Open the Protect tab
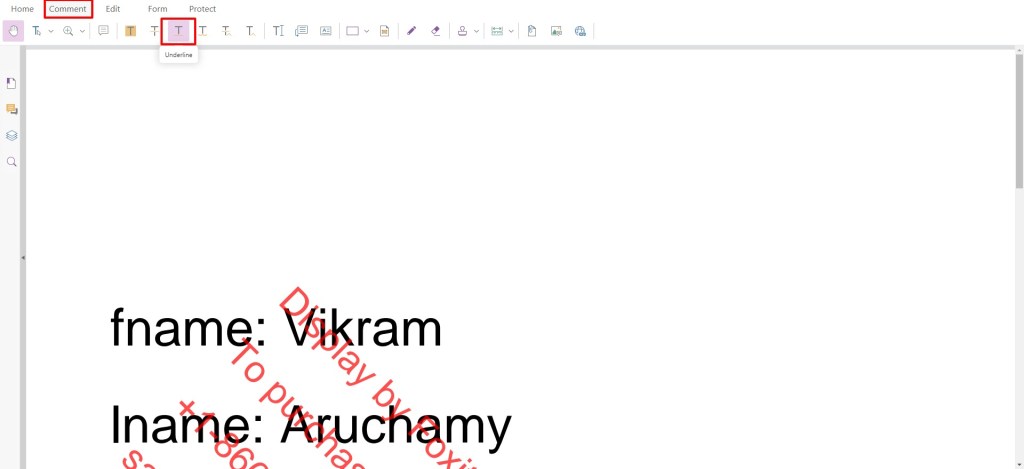The width and height of the screenshot is (1024, 469). [202, 9]
